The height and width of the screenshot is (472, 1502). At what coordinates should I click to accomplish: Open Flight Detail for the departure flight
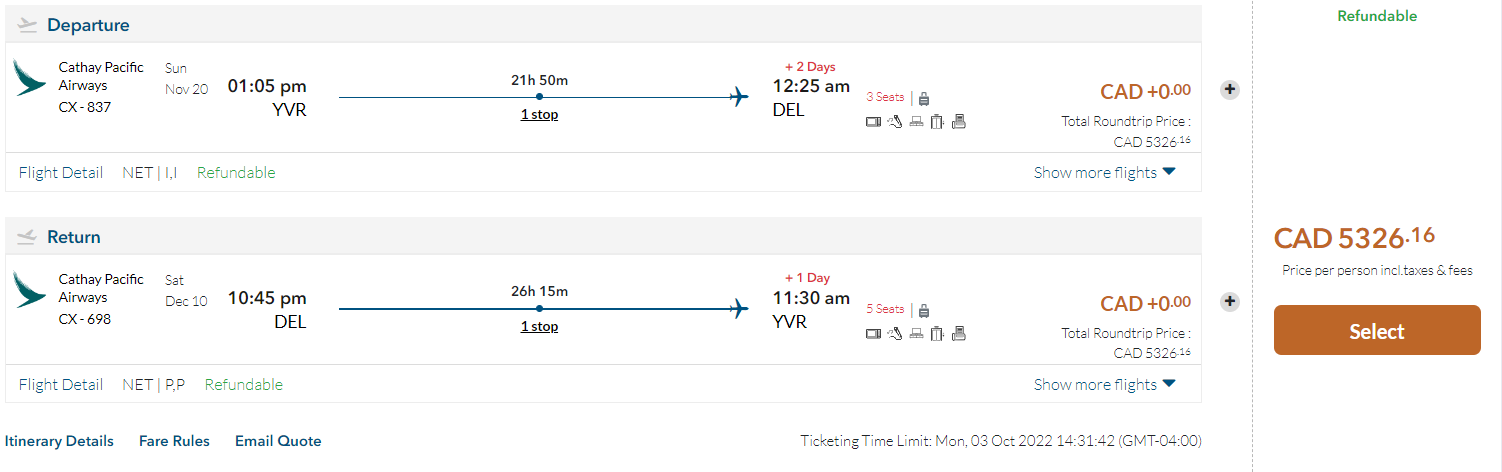[61, 172]
